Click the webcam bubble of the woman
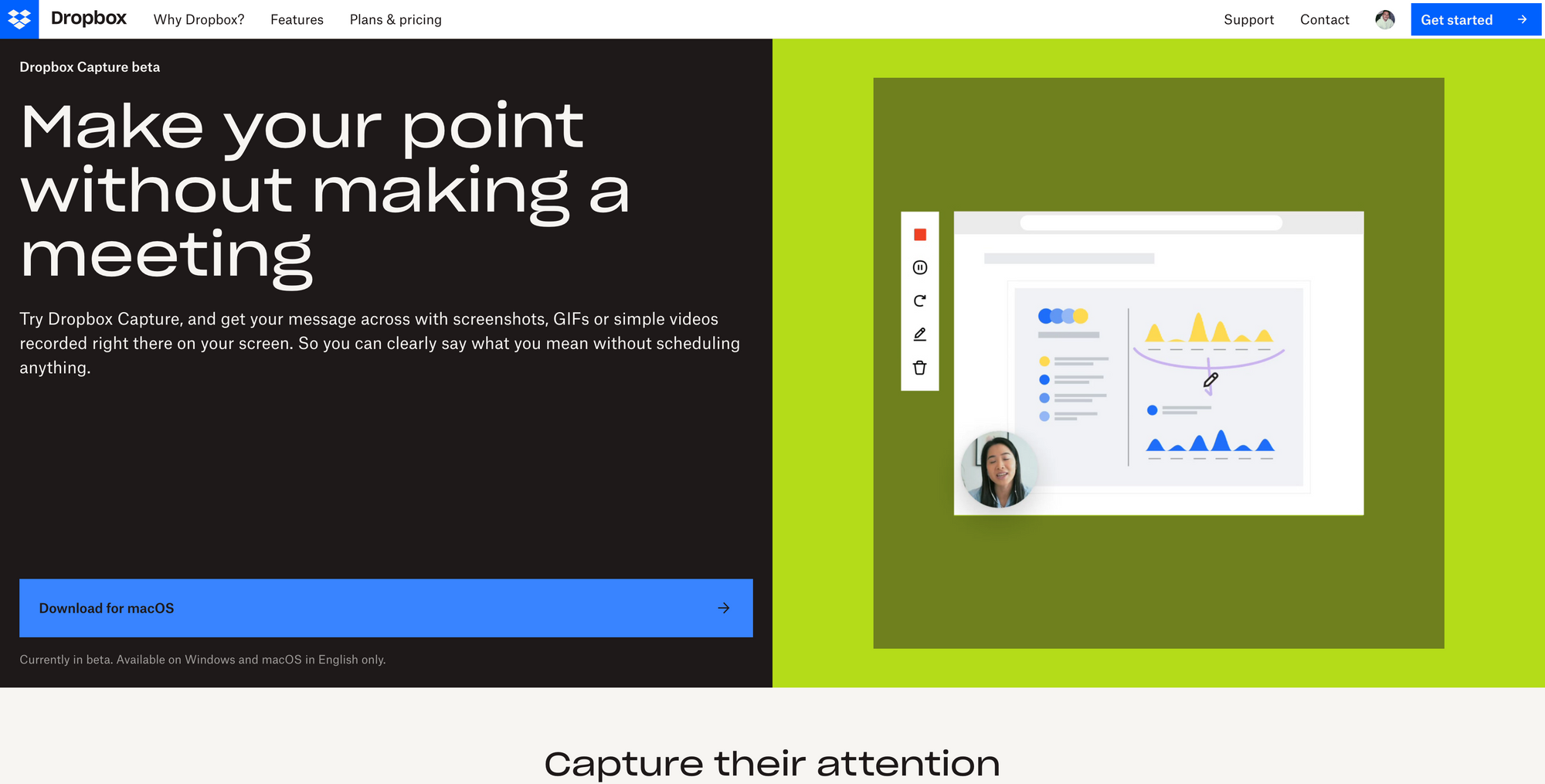The height and width of the screenshot is (784, 1545). tap(998, 470)
